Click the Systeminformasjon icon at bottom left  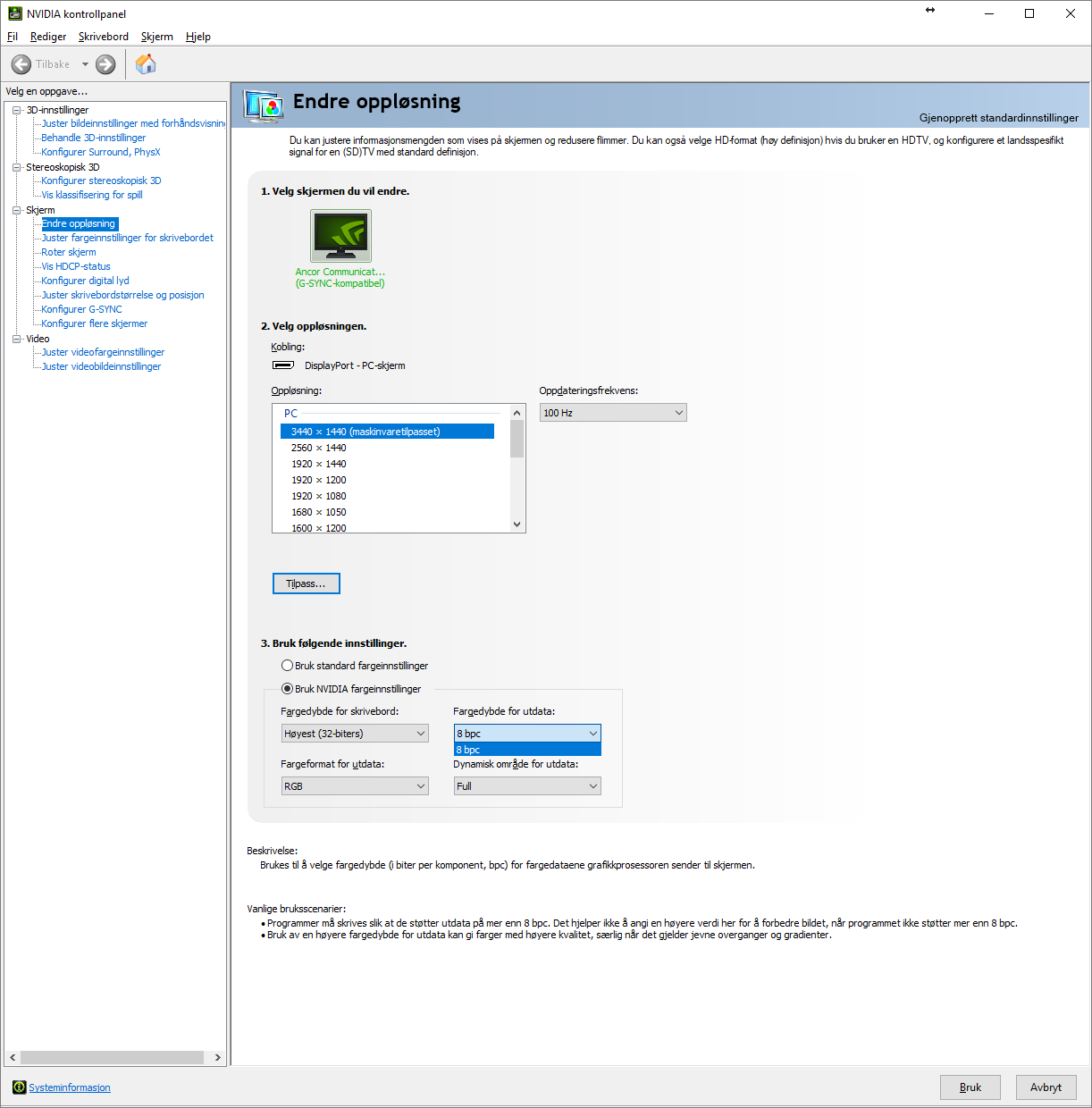click(19, 1087)
